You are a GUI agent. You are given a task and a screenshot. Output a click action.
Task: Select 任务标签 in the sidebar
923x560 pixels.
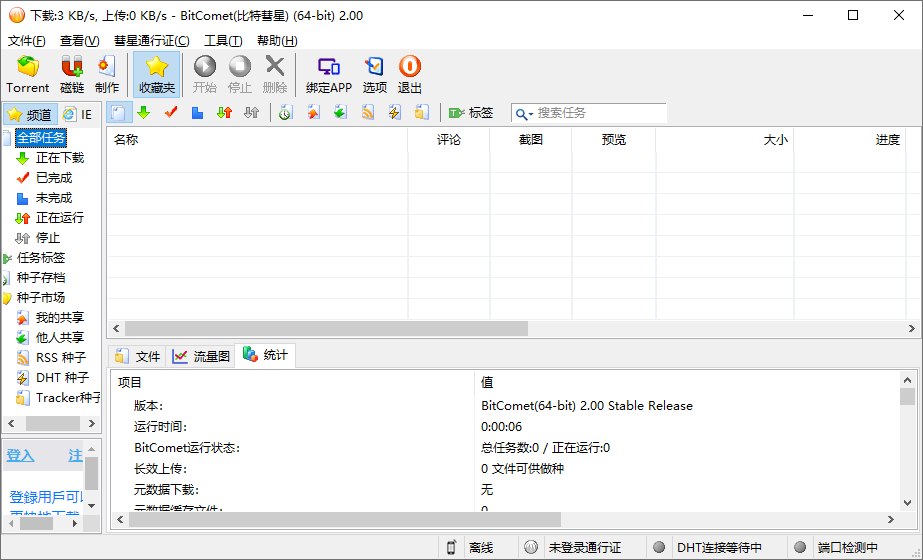point(41,258)
